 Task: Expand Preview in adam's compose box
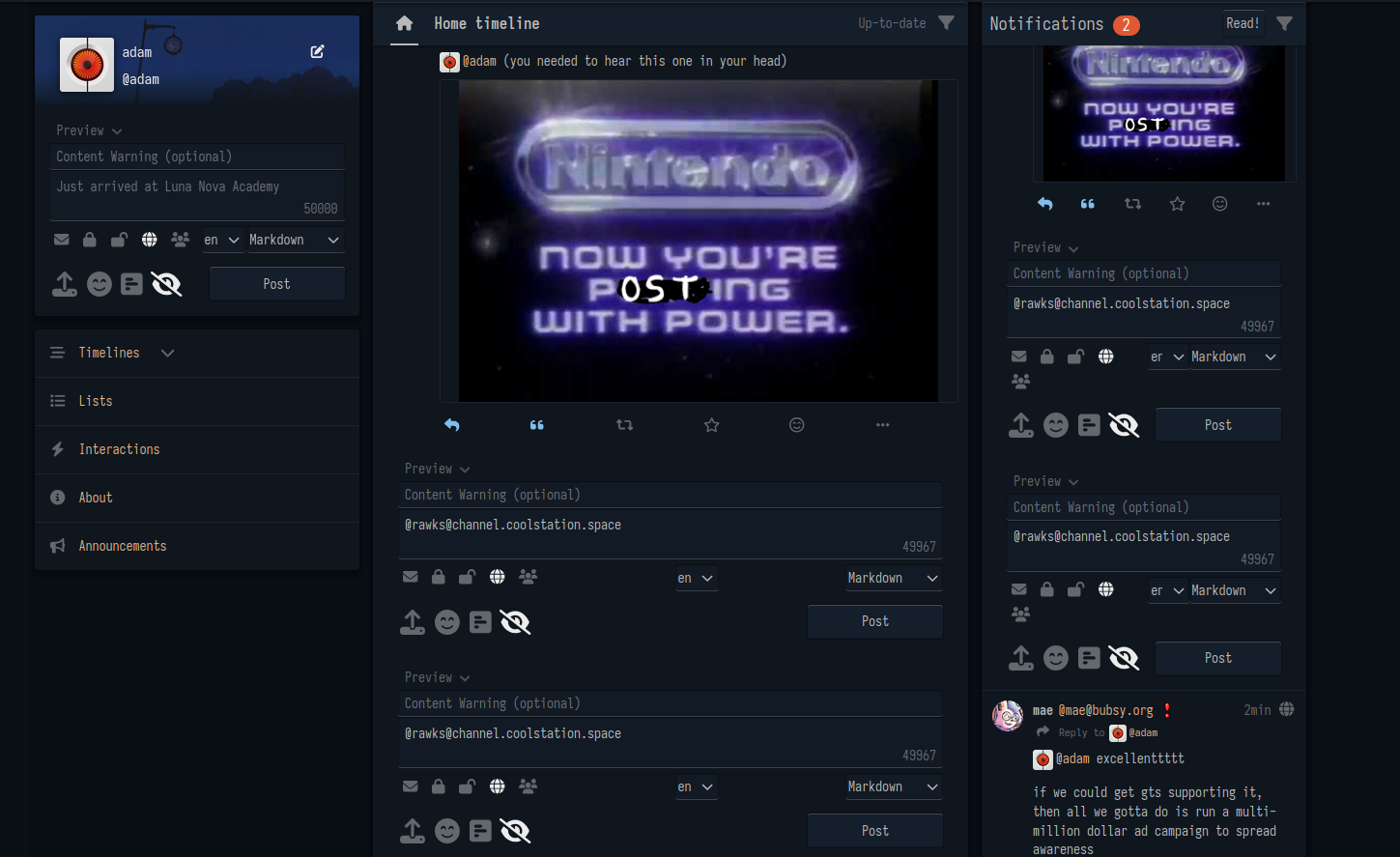[89, 130]
